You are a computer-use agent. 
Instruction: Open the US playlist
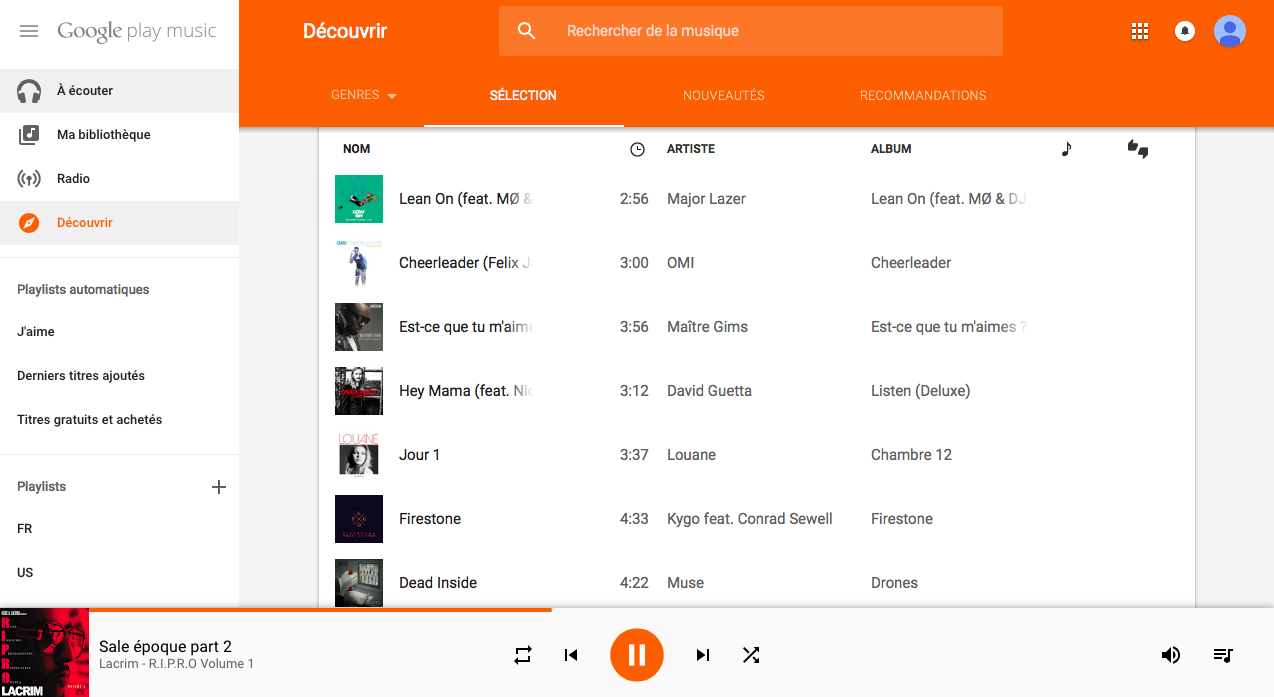point(119,573)
